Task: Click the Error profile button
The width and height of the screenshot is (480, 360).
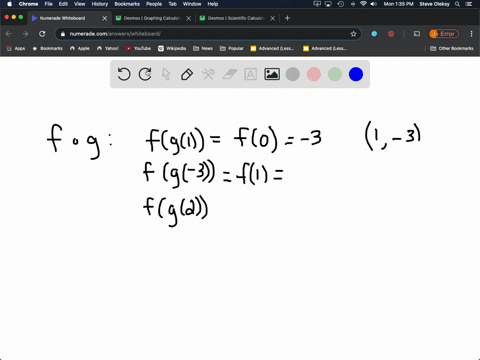Action: tap(444, 34)
